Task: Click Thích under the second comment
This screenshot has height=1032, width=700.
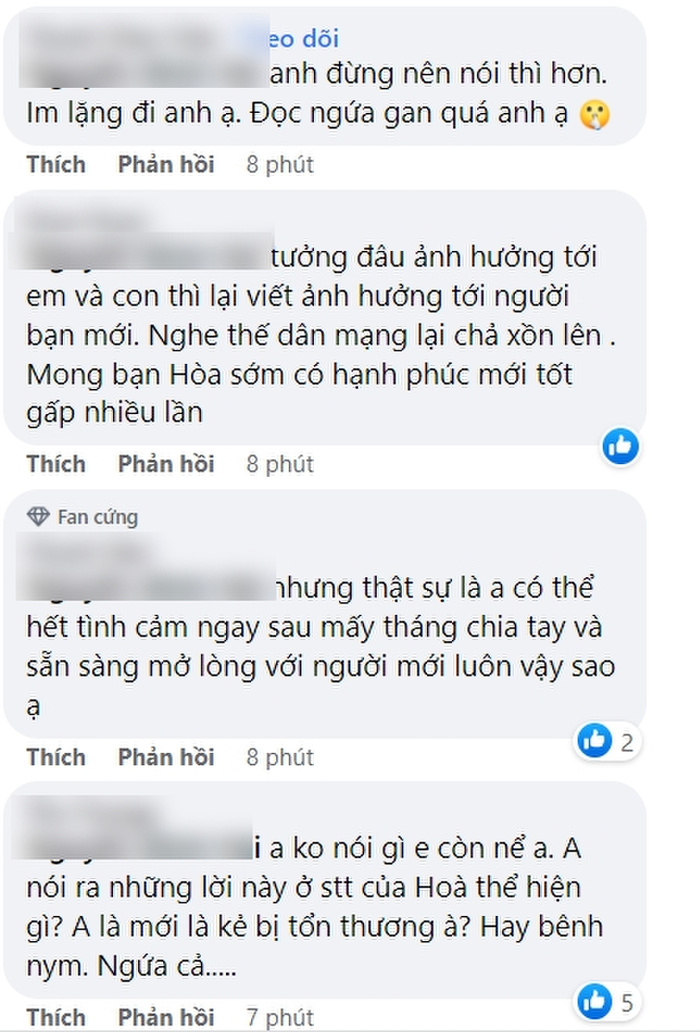Action: point(56,464)
